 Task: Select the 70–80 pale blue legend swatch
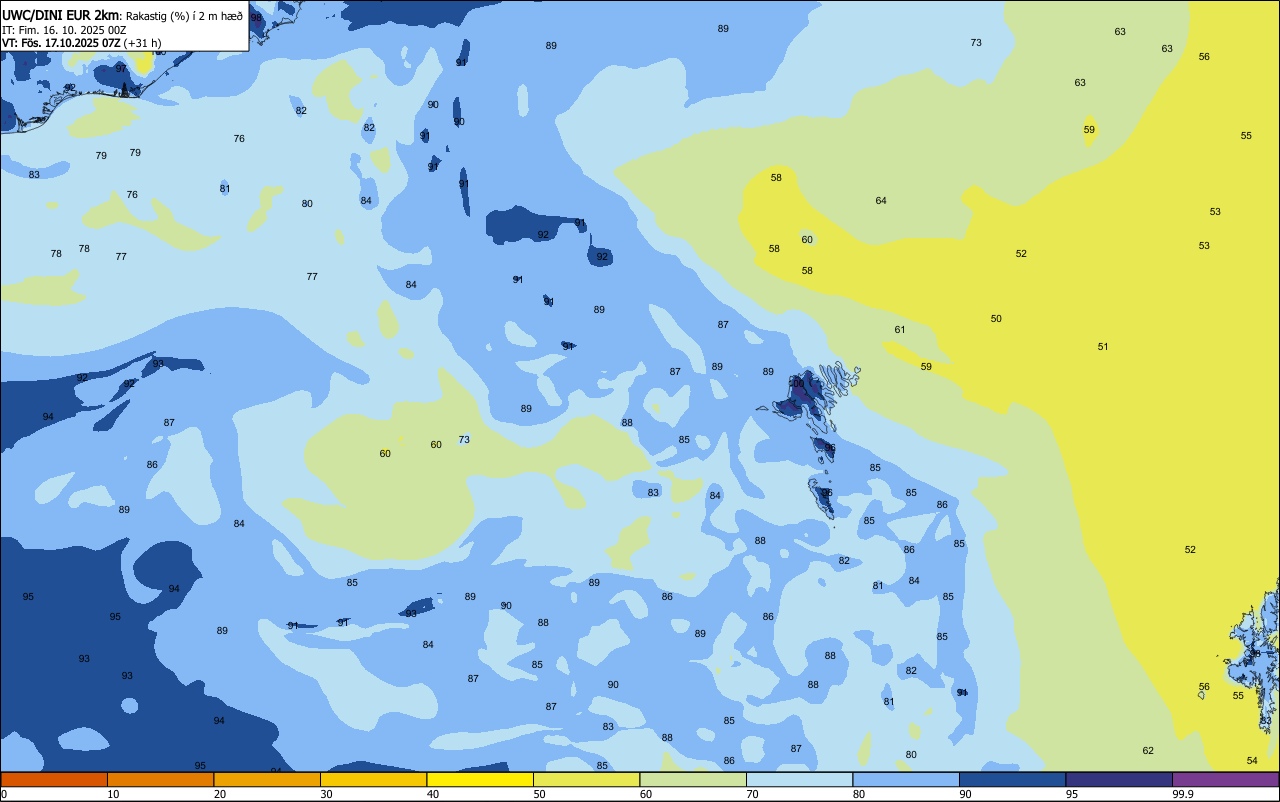(799, 779)
